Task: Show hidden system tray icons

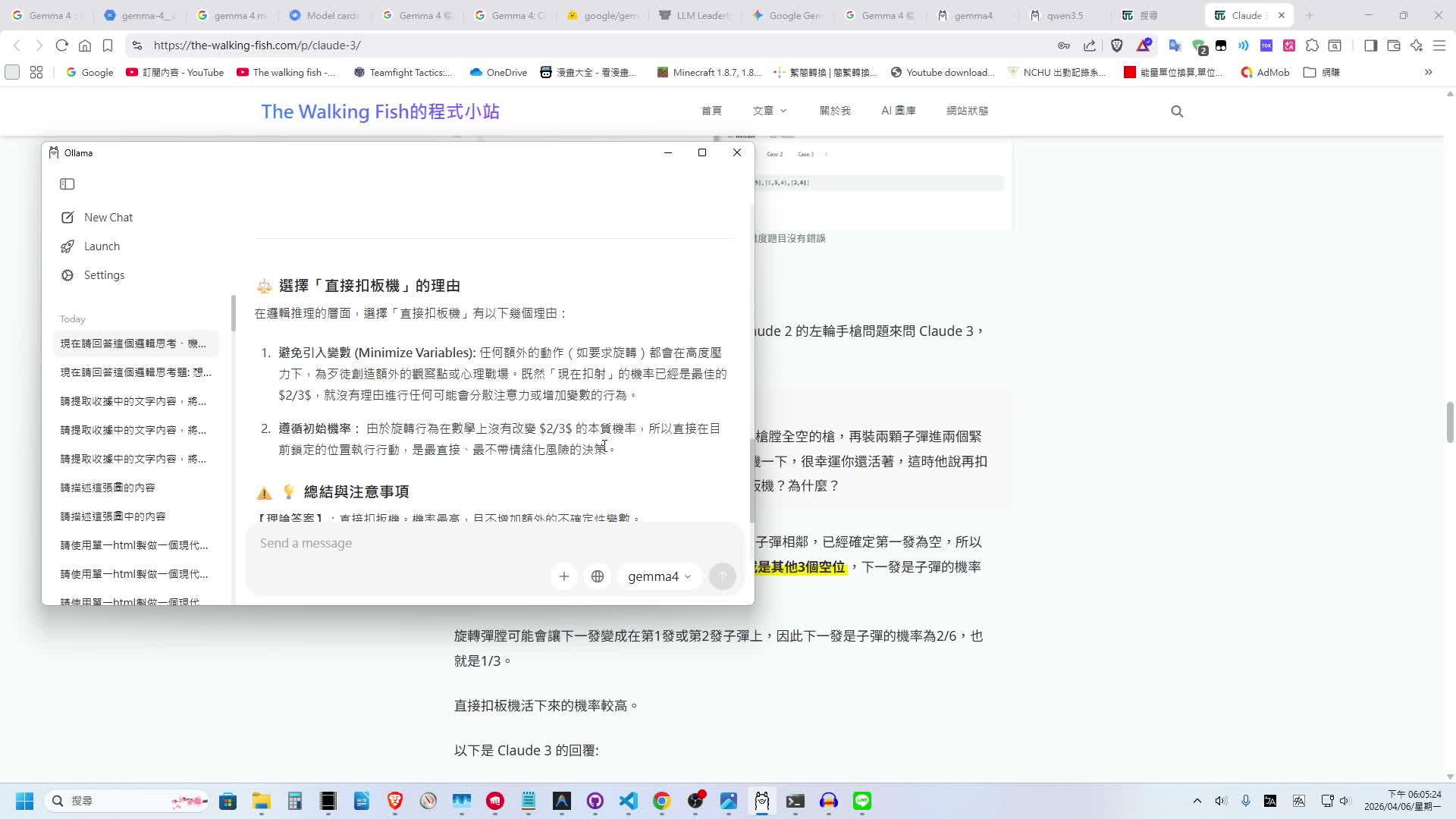Action: [x=1197, y=801]
